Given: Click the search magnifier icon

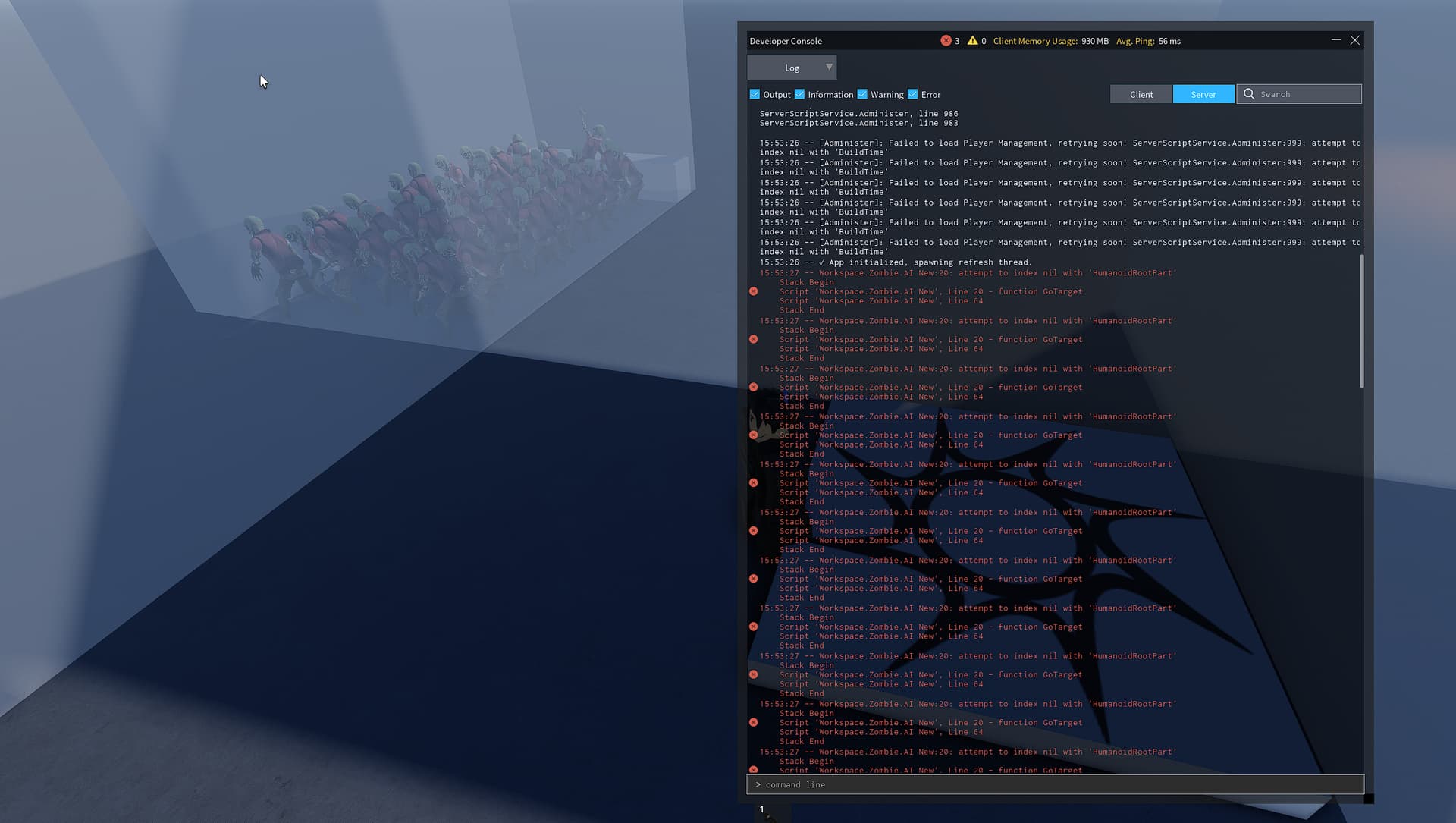Looking at the screenshot, I should click(1248, 93).
